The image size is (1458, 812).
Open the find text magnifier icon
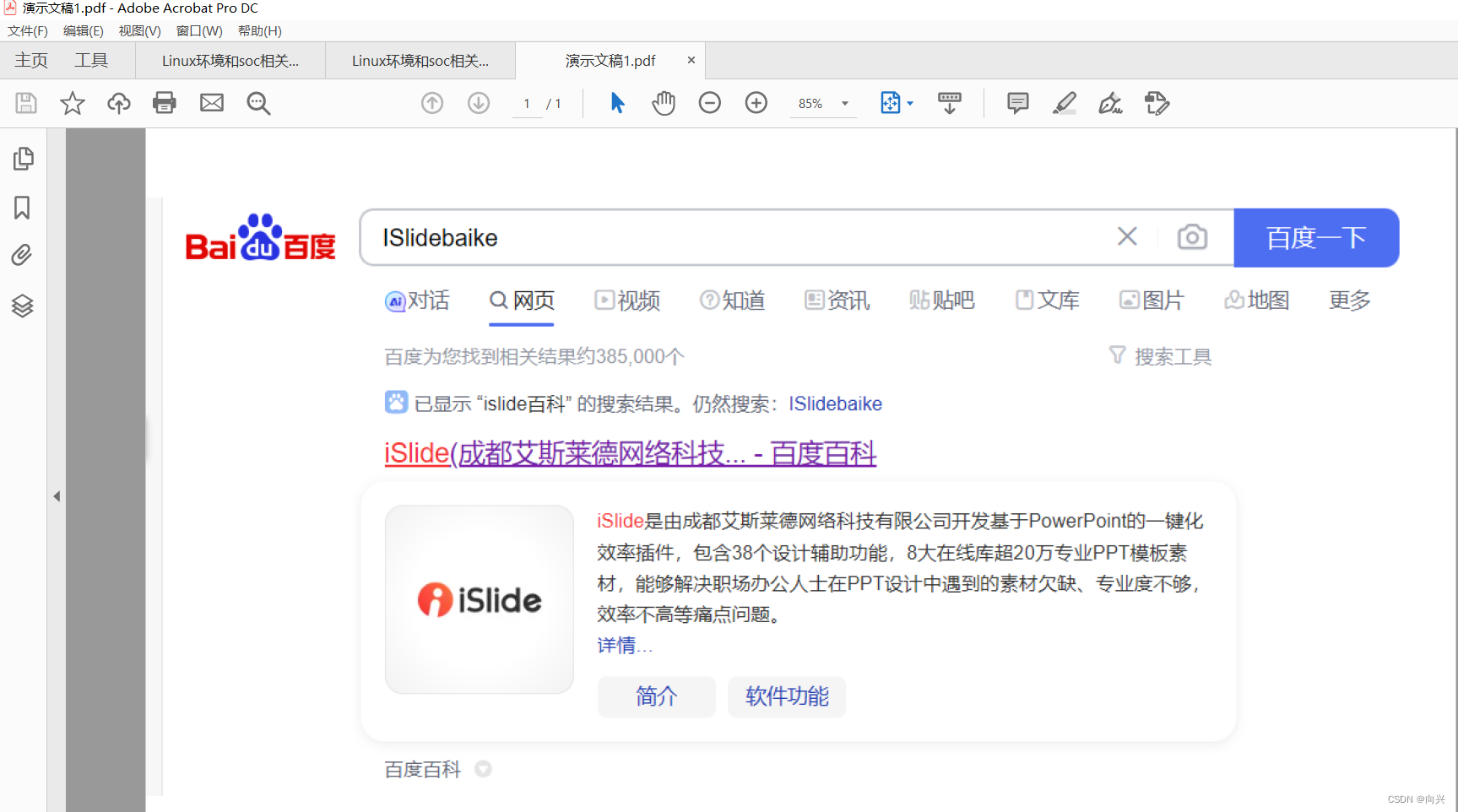click(258, 103)
